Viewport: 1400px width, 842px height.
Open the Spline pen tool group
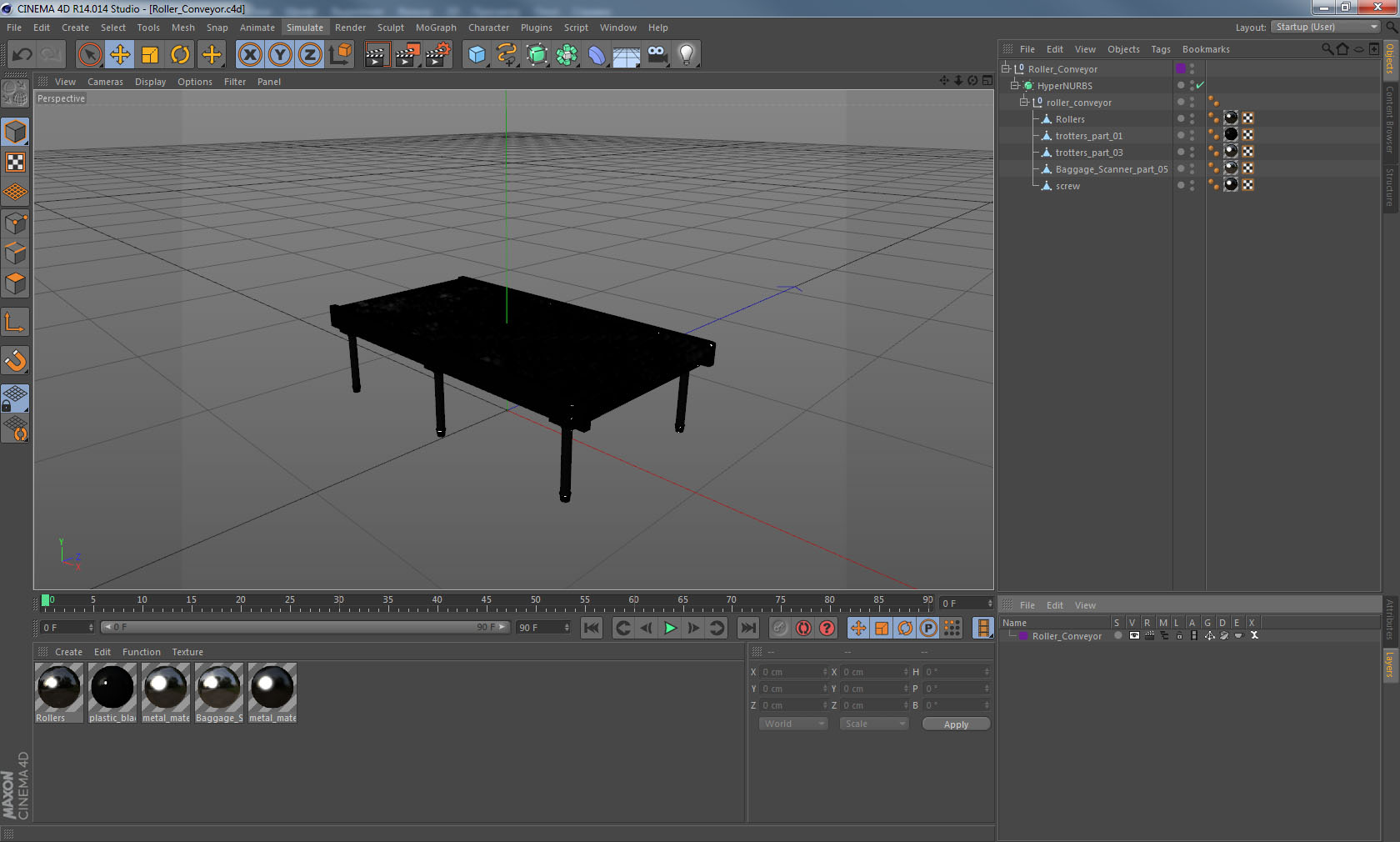click(x=507, y=55)
